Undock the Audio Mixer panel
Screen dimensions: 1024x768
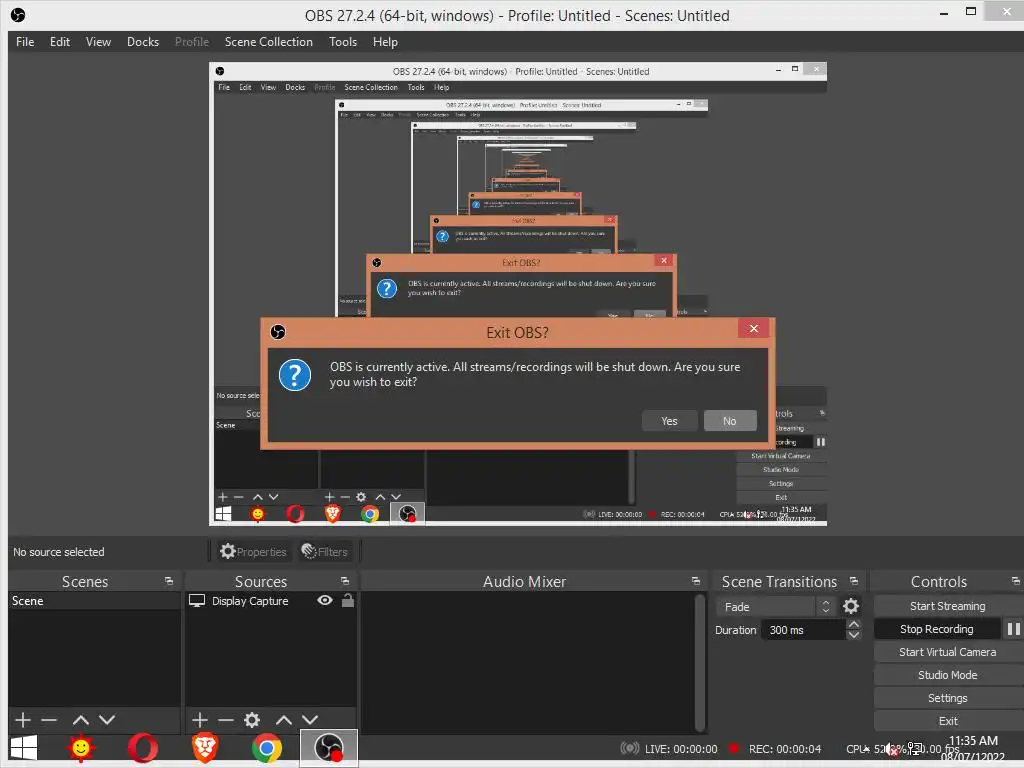[x=696, y=581]
